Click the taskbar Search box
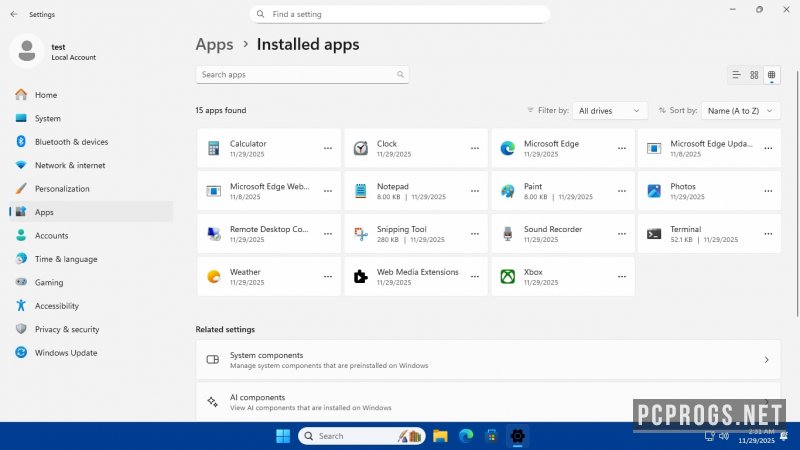The image size is (800, 450). click(362, 436)
